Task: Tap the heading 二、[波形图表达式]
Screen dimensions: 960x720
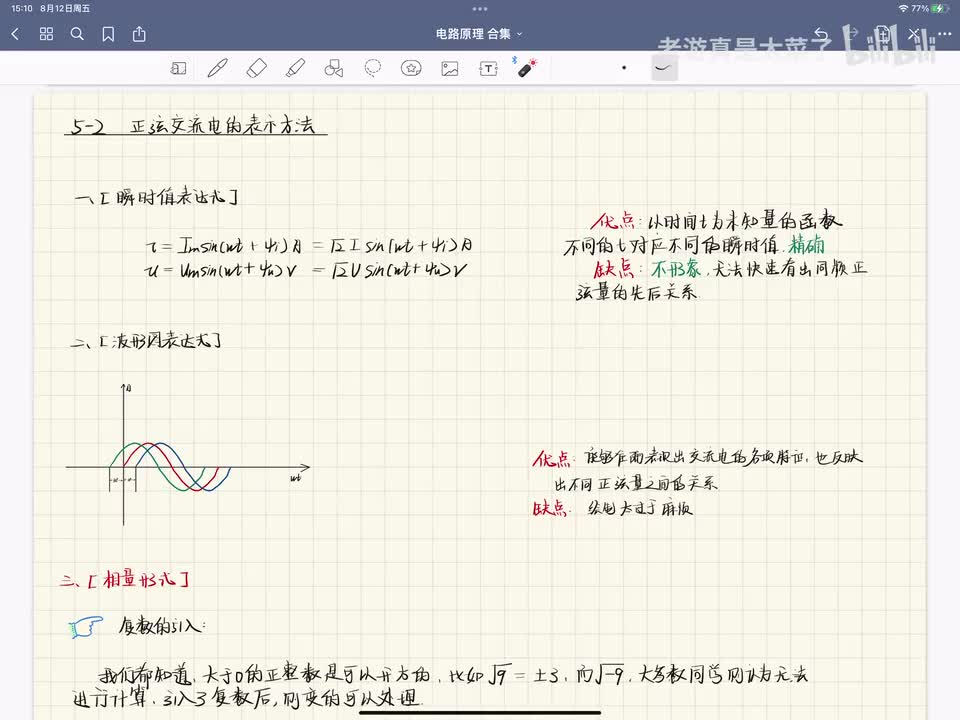Action: pyautogui.click(x=146, y=340)
